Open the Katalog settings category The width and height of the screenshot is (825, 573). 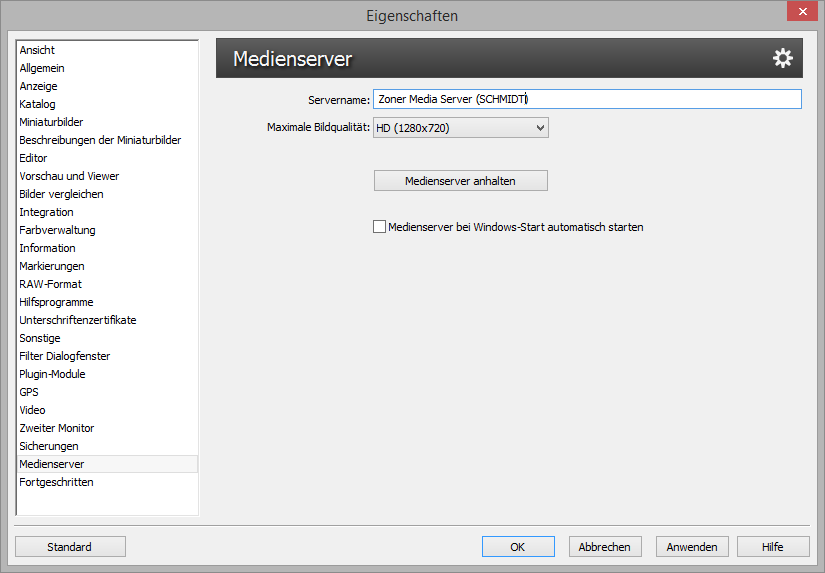(37, 104)
